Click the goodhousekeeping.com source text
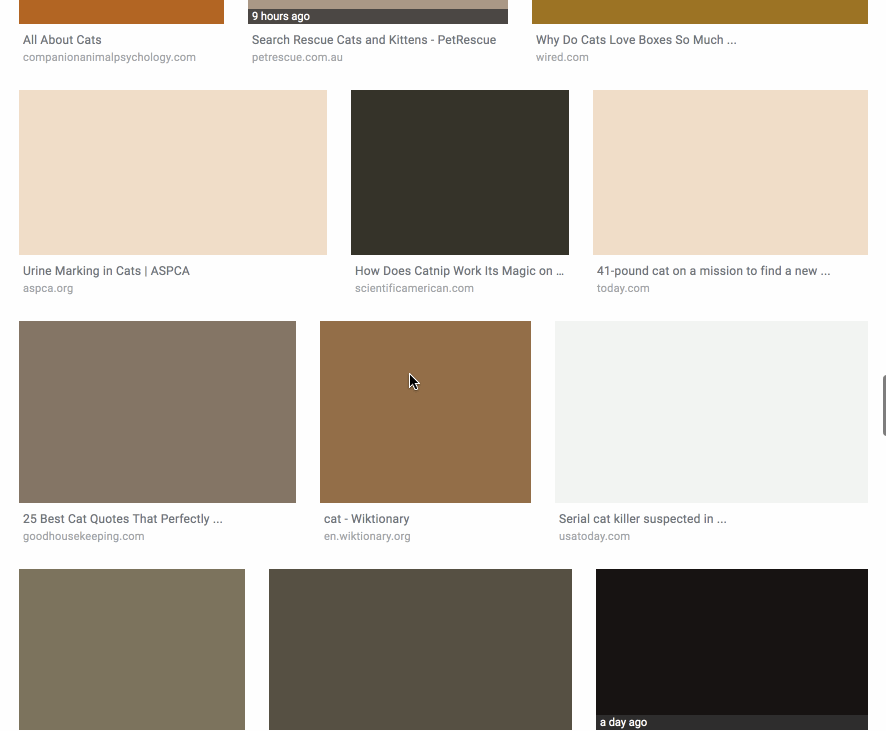886x731 pixels. (84, 537)
